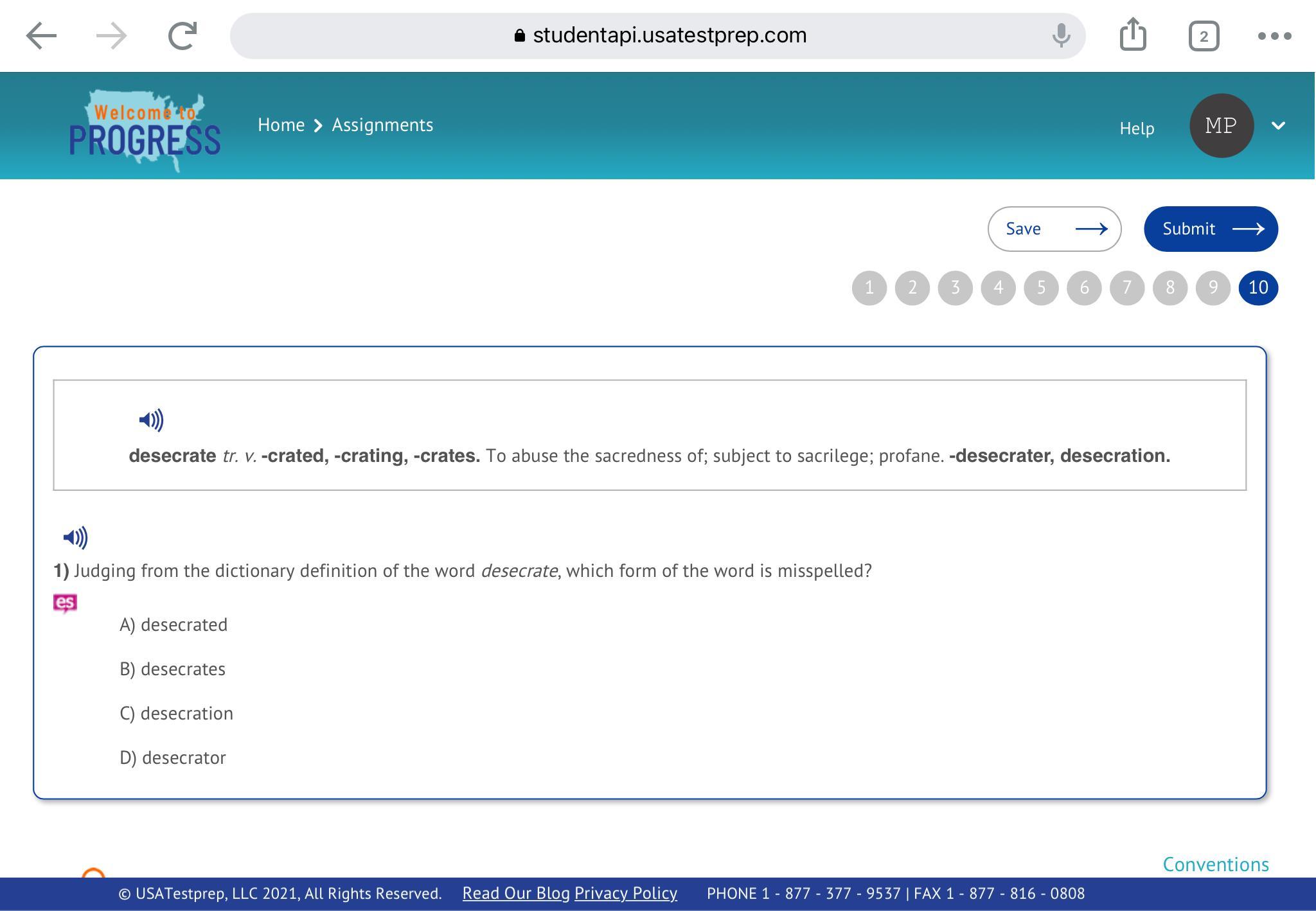Go to the Home breadcrumb

pyautogui.click(x=281, y=125)
